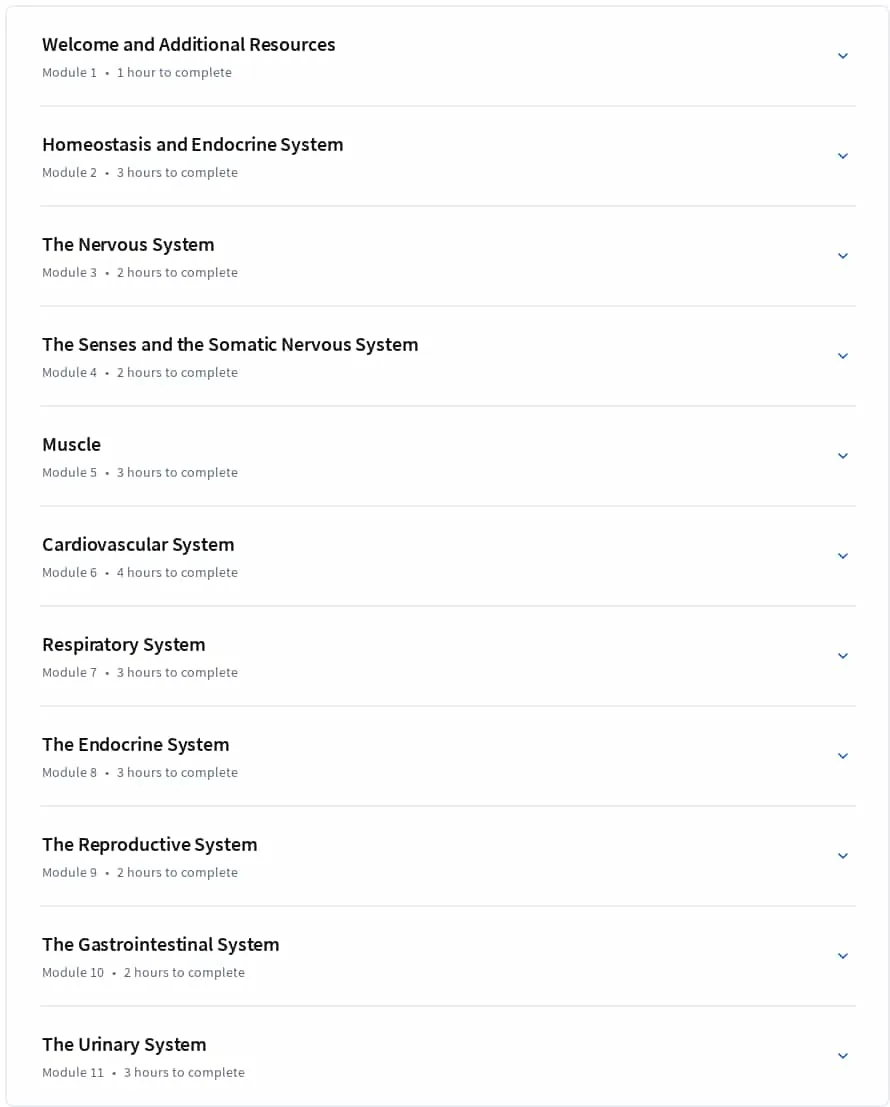The image size is (890, 1107).
Task: Select the Respiratory System heading
Action: tap(124, 645)
